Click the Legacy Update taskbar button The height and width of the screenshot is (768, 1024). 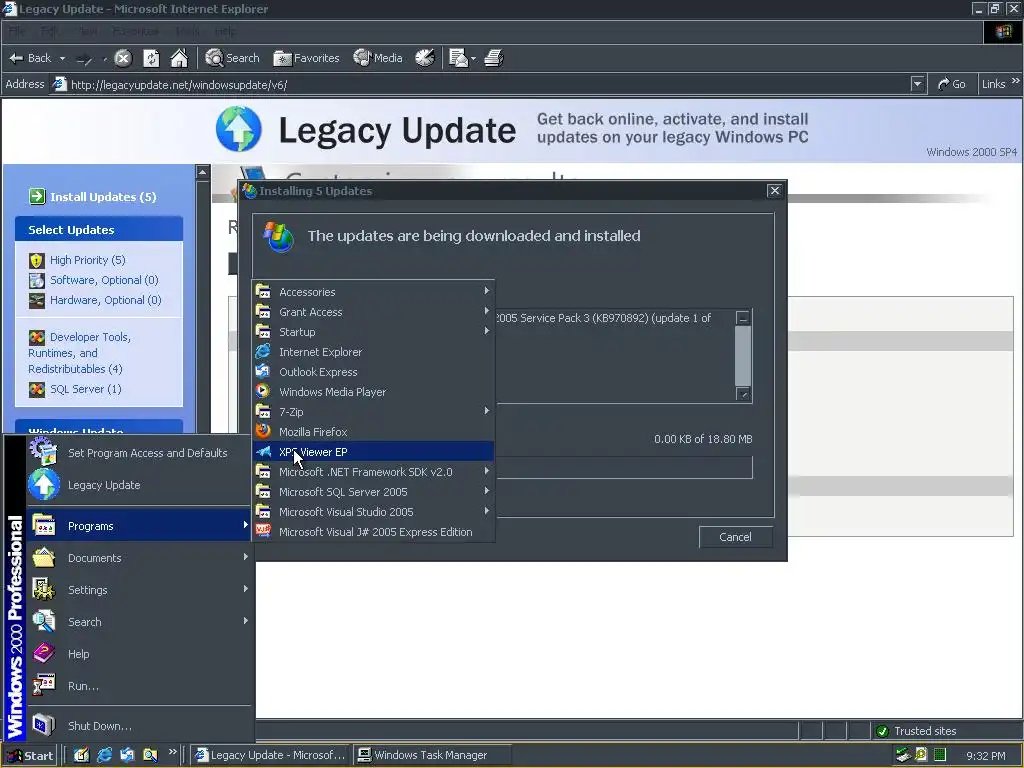tap(271, 755)
